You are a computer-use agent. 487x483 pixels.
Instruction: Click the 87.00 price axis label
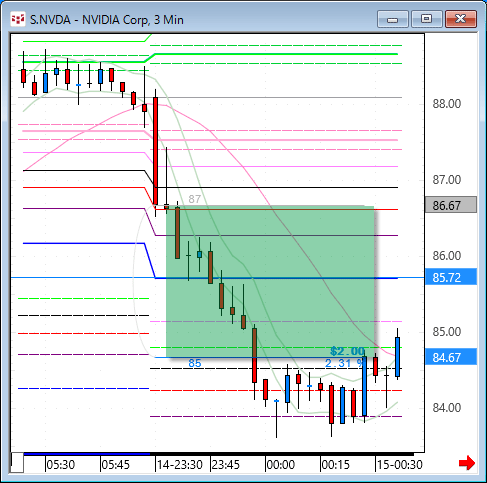click(x=447, y=180)
